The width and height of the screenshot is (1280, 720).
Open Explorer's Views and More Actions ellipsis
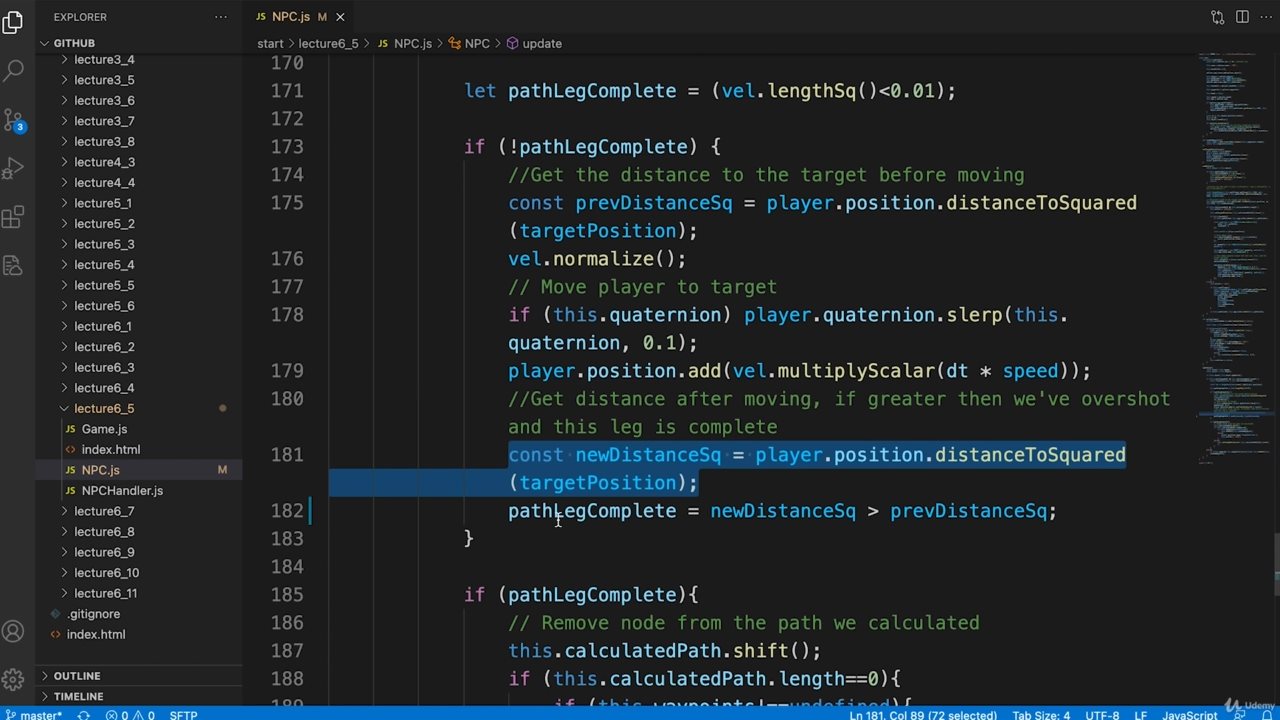click(x=221, y=17)
